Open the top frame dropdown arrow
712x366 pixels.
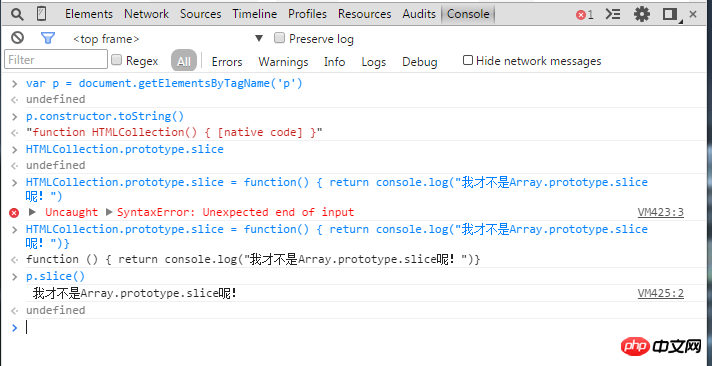click(x=259, y=39)
